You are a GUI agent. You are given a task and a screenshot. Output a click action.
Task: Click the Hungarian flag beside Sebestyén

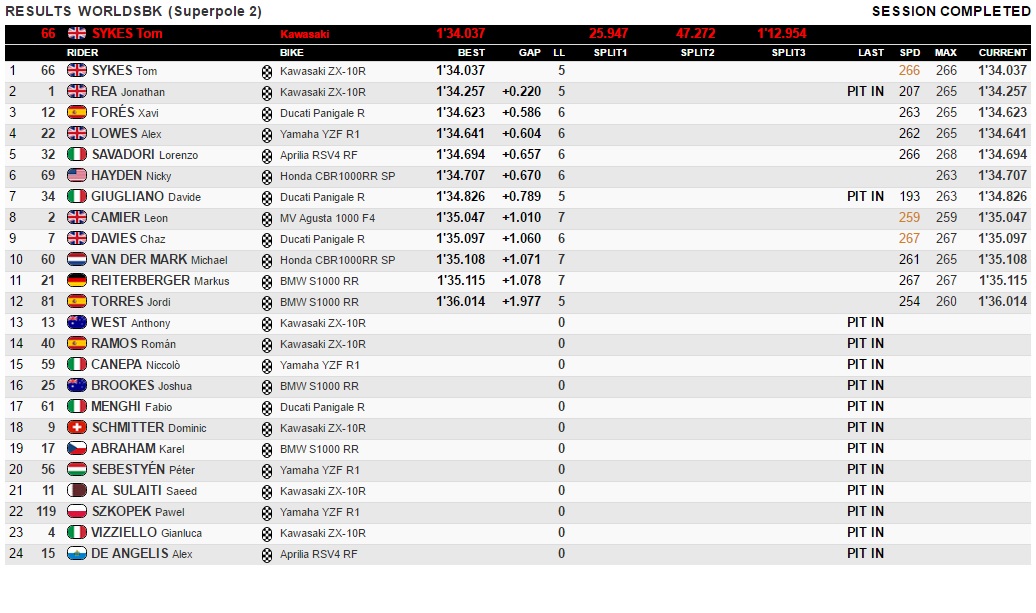(x=77, y=470)
